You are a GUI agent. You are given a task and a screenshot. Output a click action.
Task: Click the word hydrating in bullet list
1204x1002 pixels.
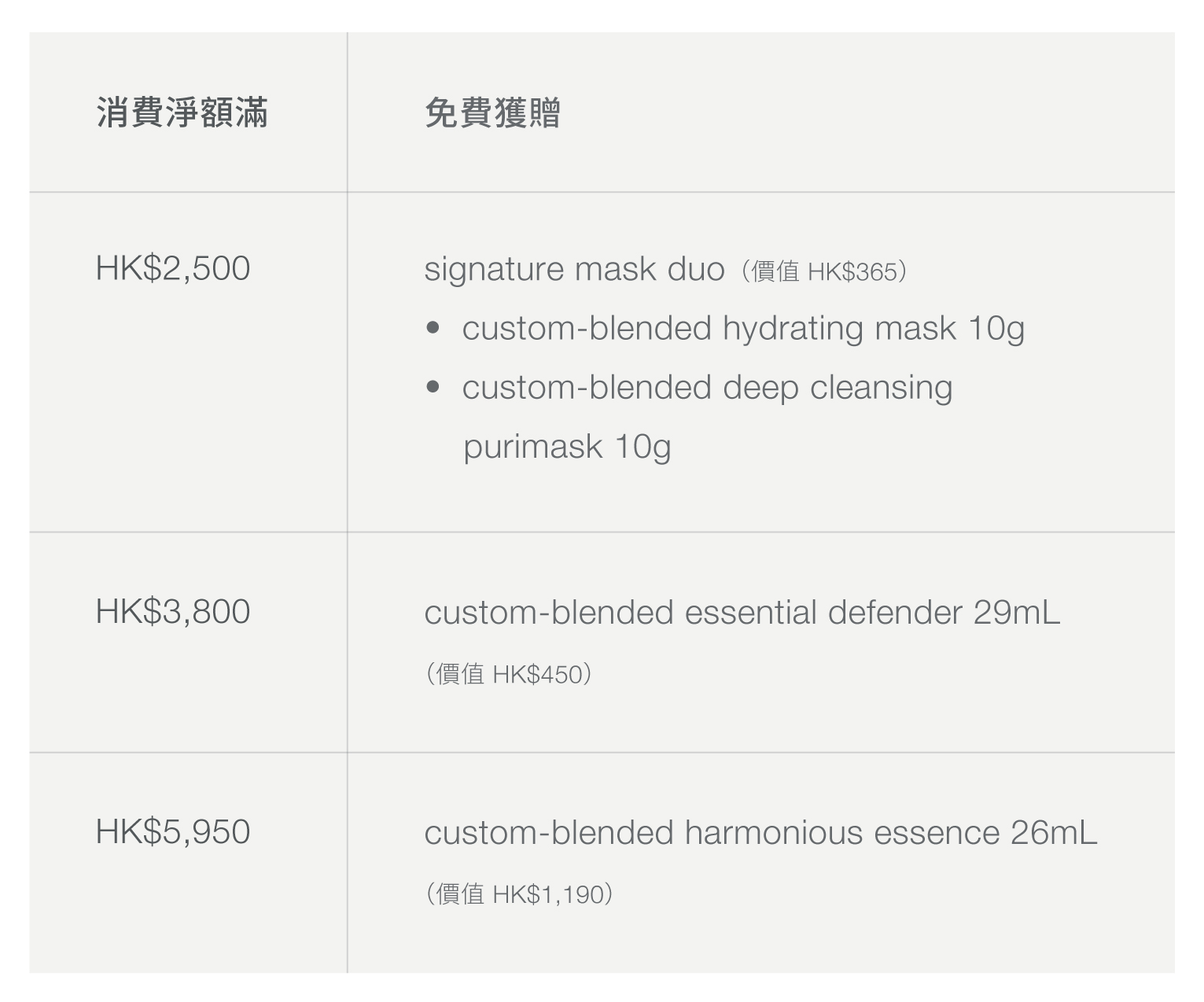tap(793, 329)
